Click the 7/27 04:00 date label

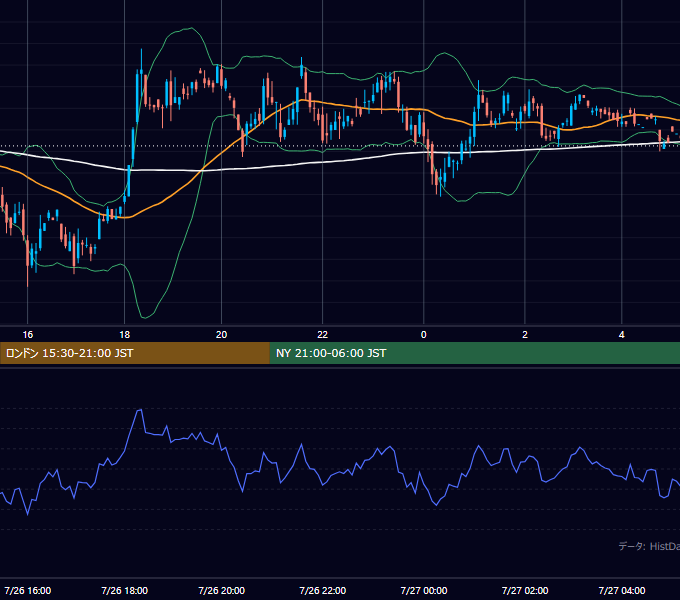[x=622, y=590]
